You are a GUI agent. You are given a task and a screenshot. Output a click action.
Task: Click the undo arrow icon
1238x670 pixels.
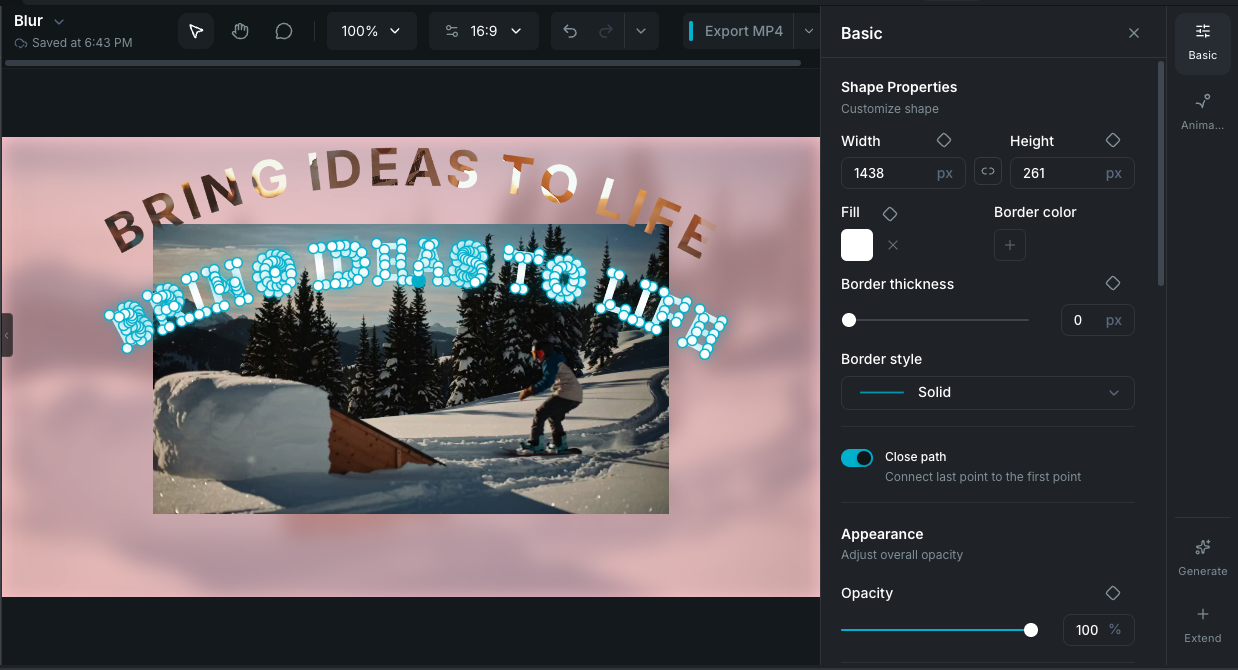[x=569, y=31]
